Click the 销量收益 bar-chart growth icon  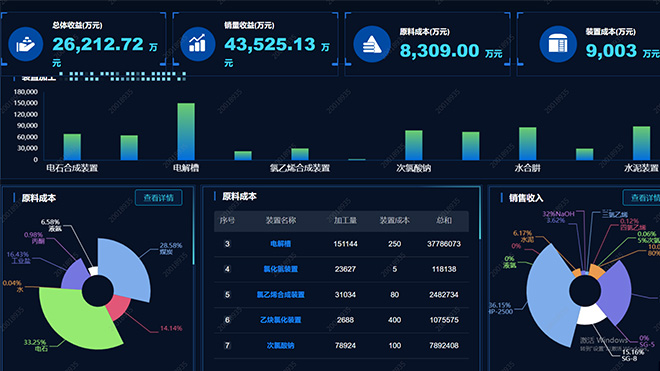click(x=197, y=44)
